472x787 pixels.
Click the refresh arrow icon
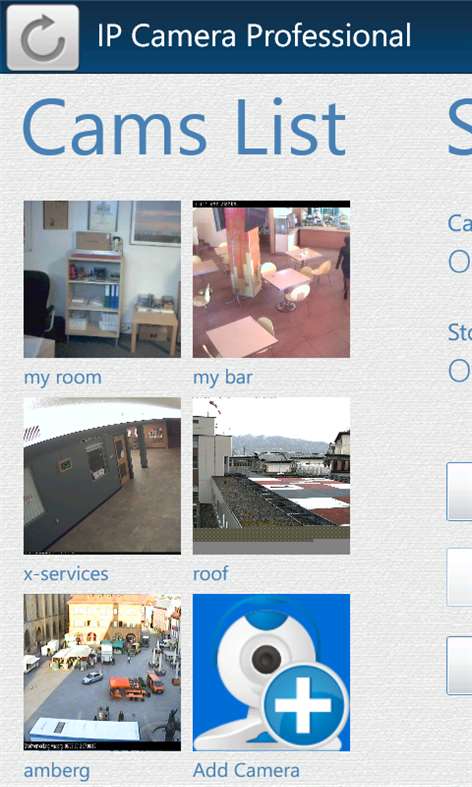tap(43, 38)
